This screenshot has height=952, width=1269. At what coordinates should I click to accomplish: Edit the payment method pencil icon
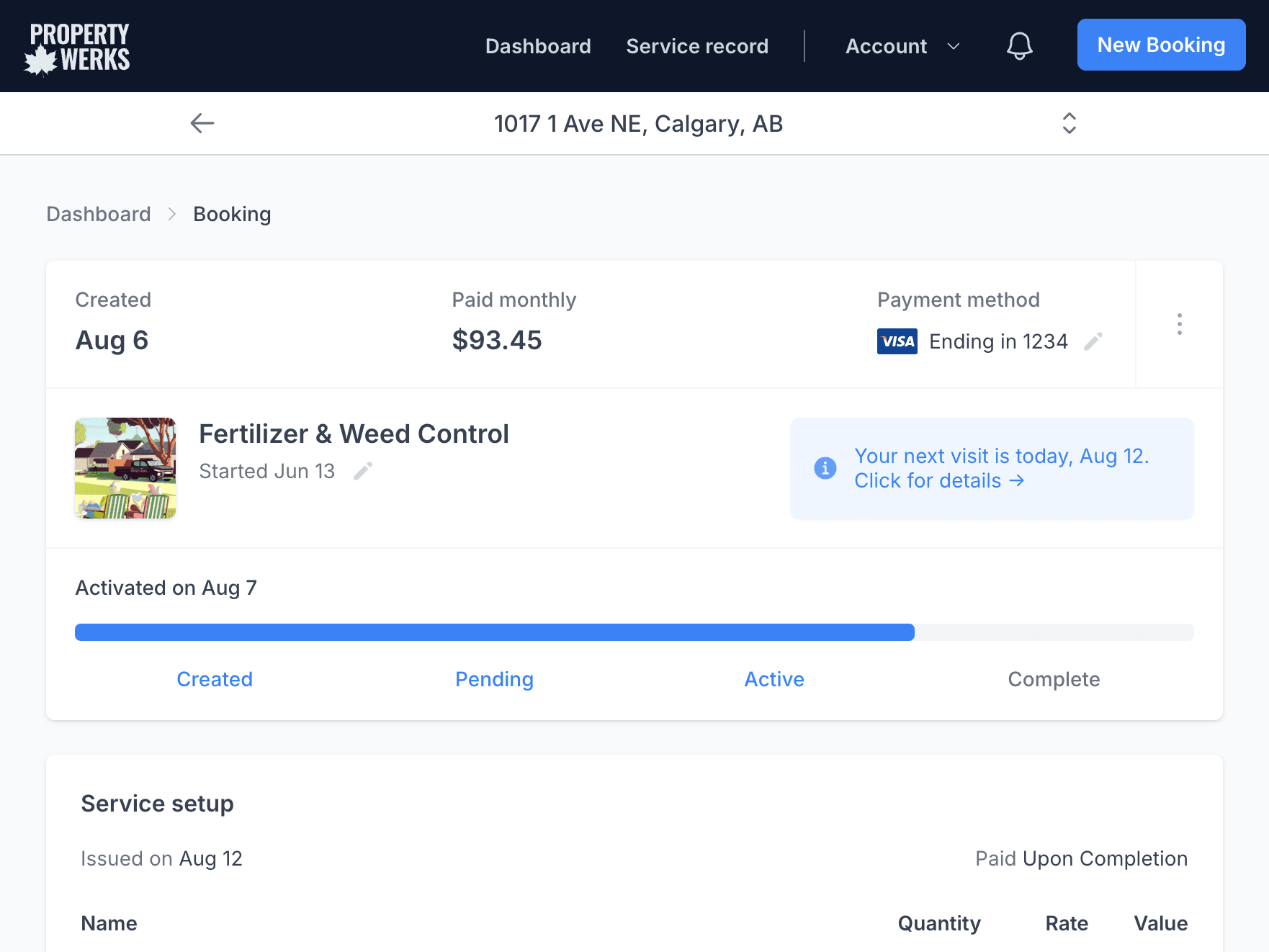[1093, 341]
